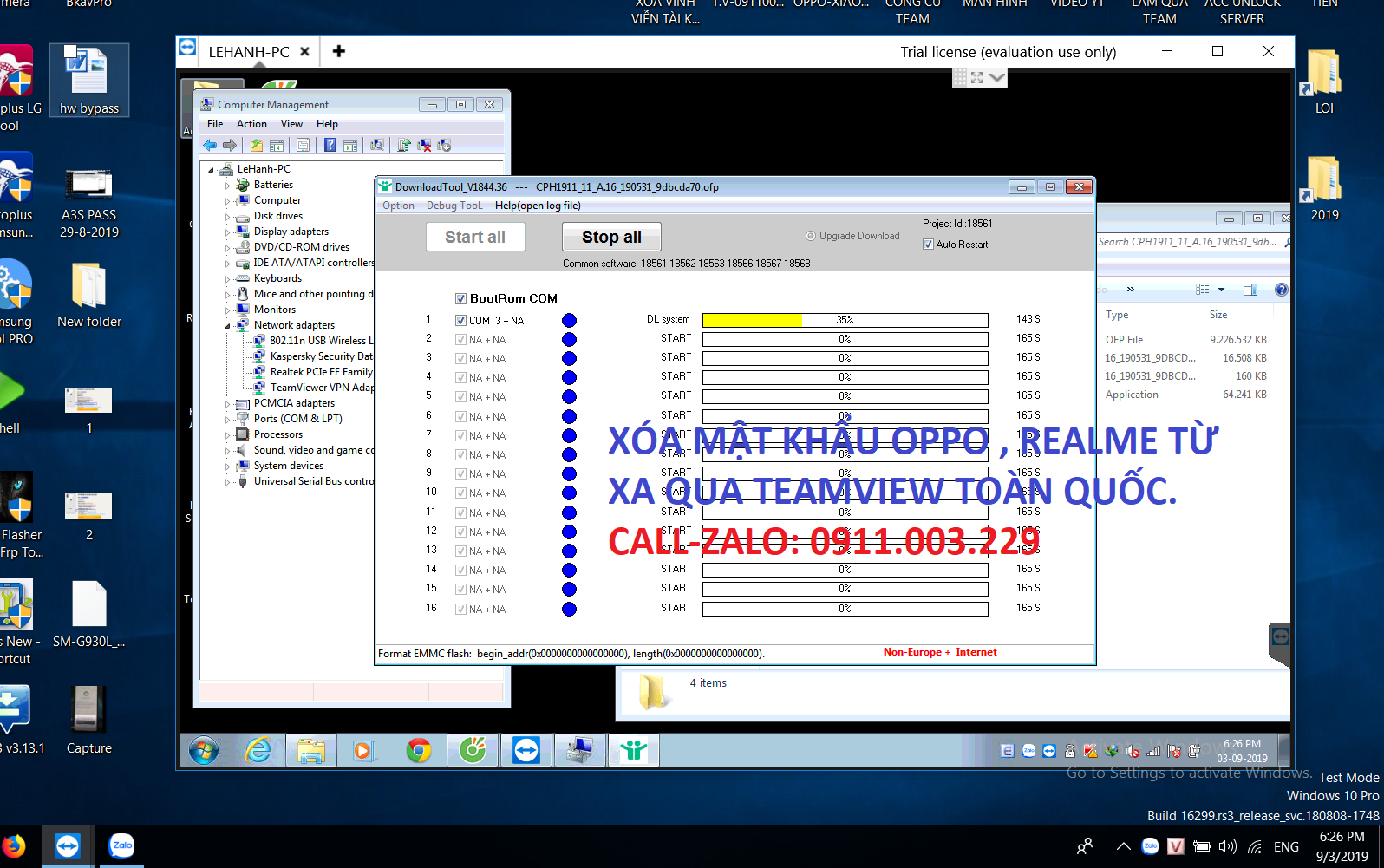The width and height of the screenshot is (1384, 868).
Task: Click the DL system 35% progress bar
Action: pos(845,320)
